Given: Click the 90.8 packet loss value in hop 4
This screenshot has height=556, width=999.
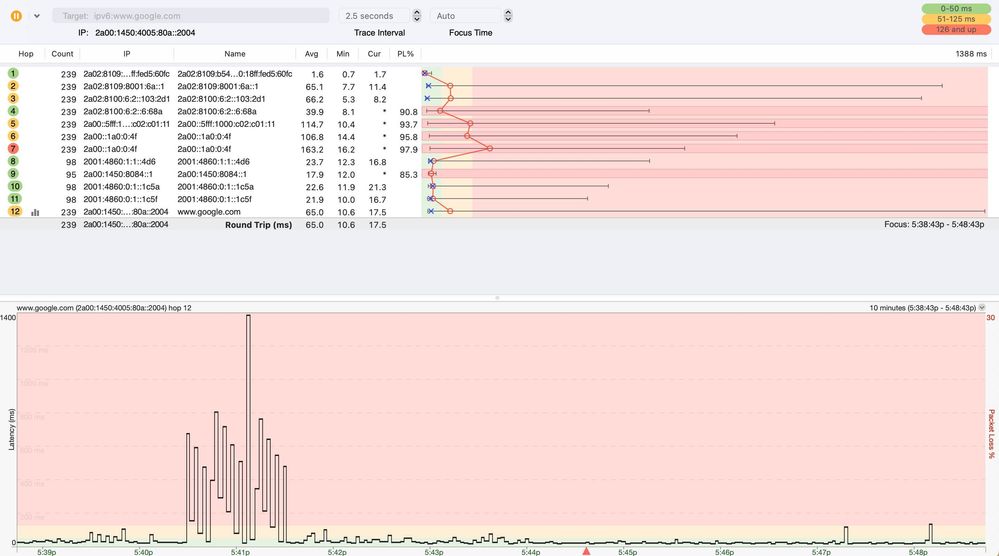Looking at the screenshot, I should pos(408,112).
